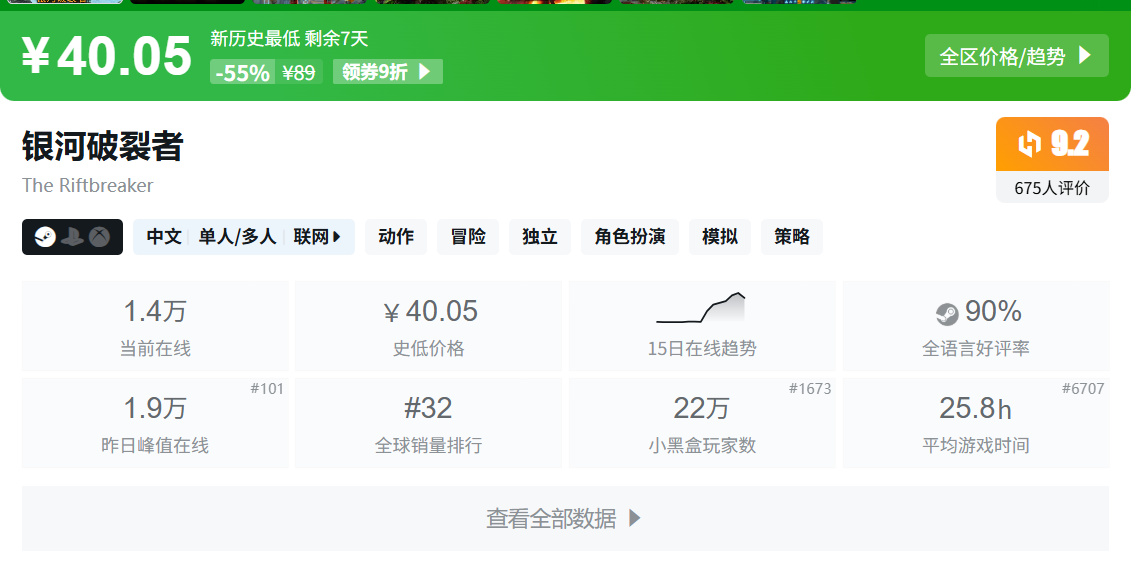Click the 昨日峰值在线 1.9万 stat

(155, 423)
